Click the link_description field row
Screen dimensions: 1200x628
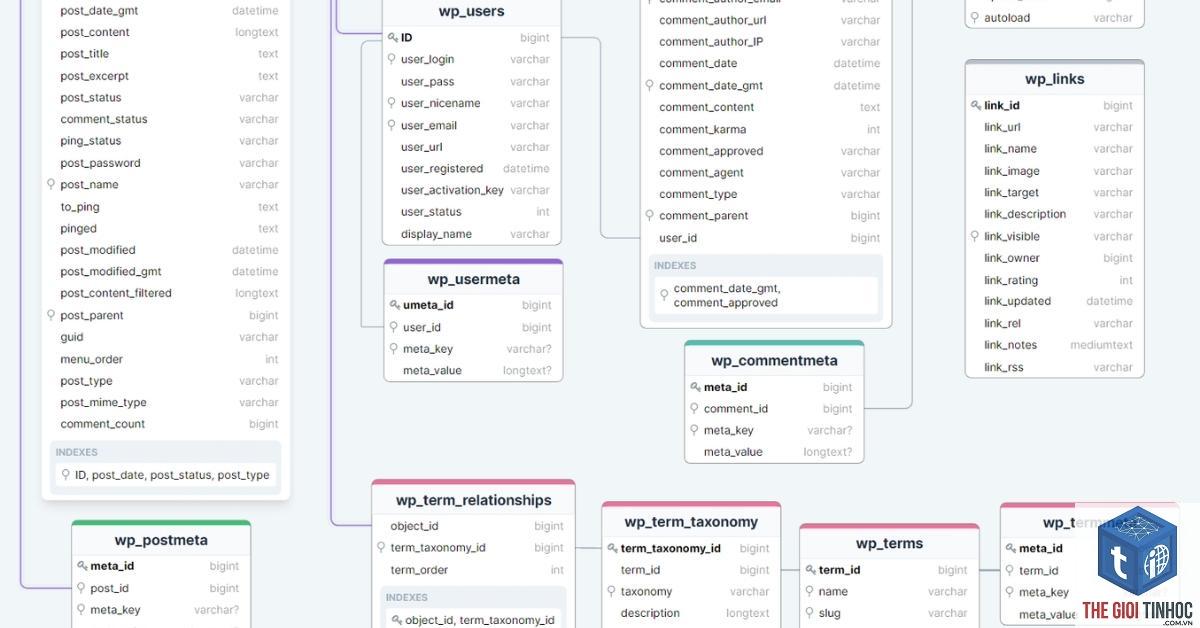[x=1055, y=214]
